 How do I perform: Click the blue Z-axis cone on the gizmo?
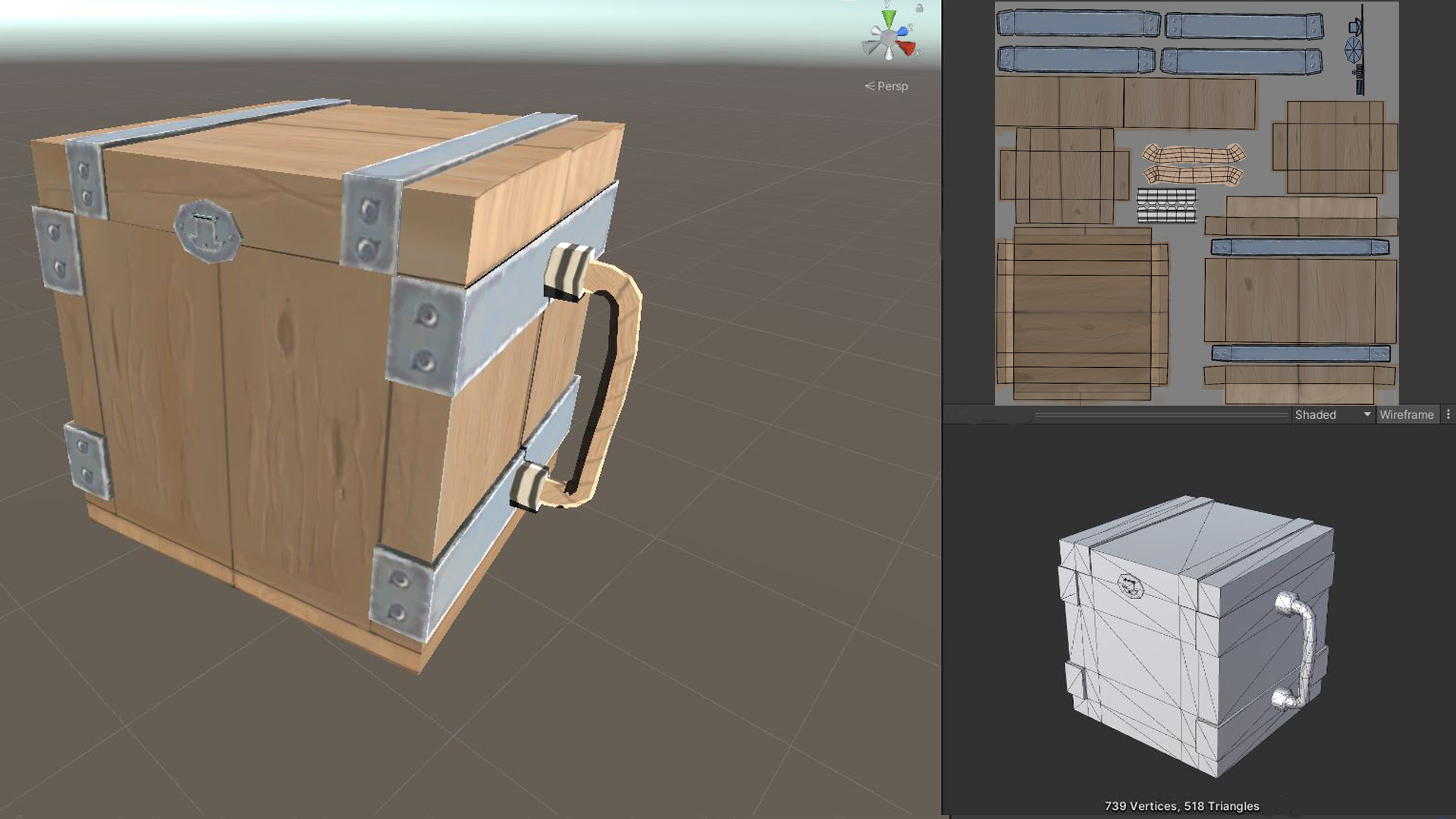[902, 31]
